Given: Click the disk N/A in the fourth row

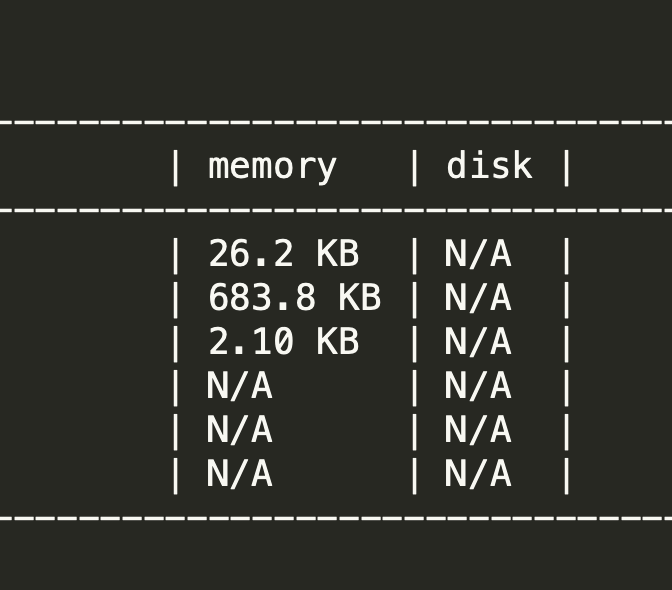Looking at the screenshot, I should coord(478,386).
